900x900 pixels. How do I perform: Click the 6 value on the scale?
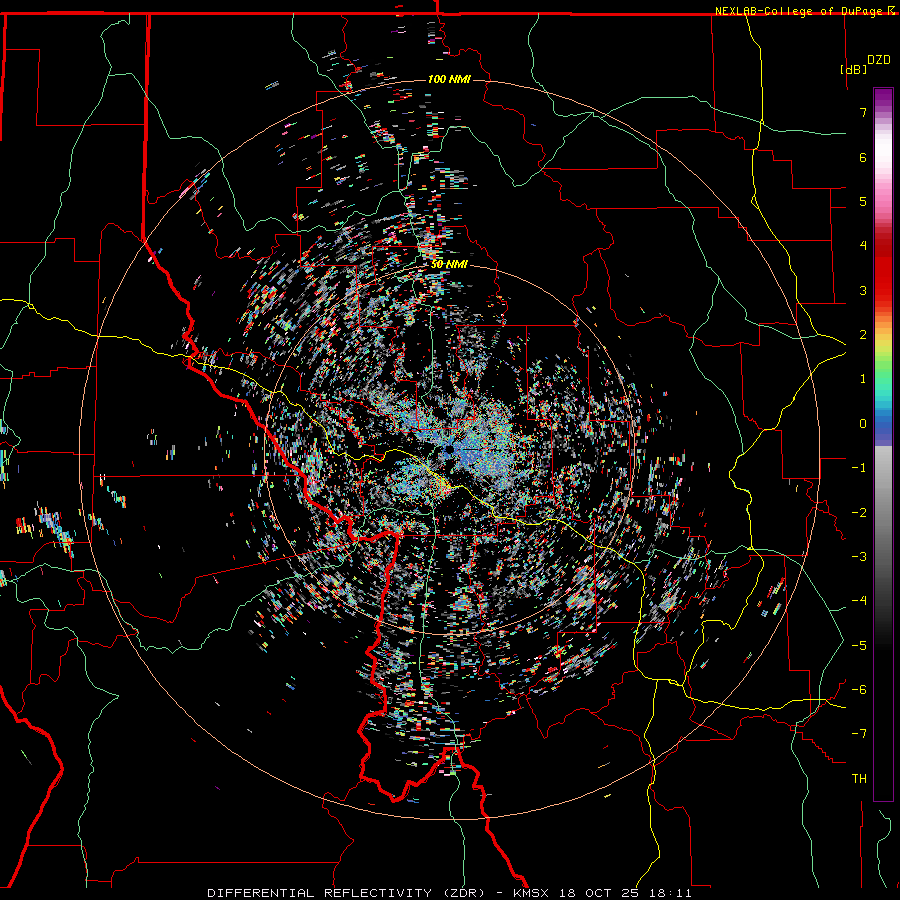[863, 157]
